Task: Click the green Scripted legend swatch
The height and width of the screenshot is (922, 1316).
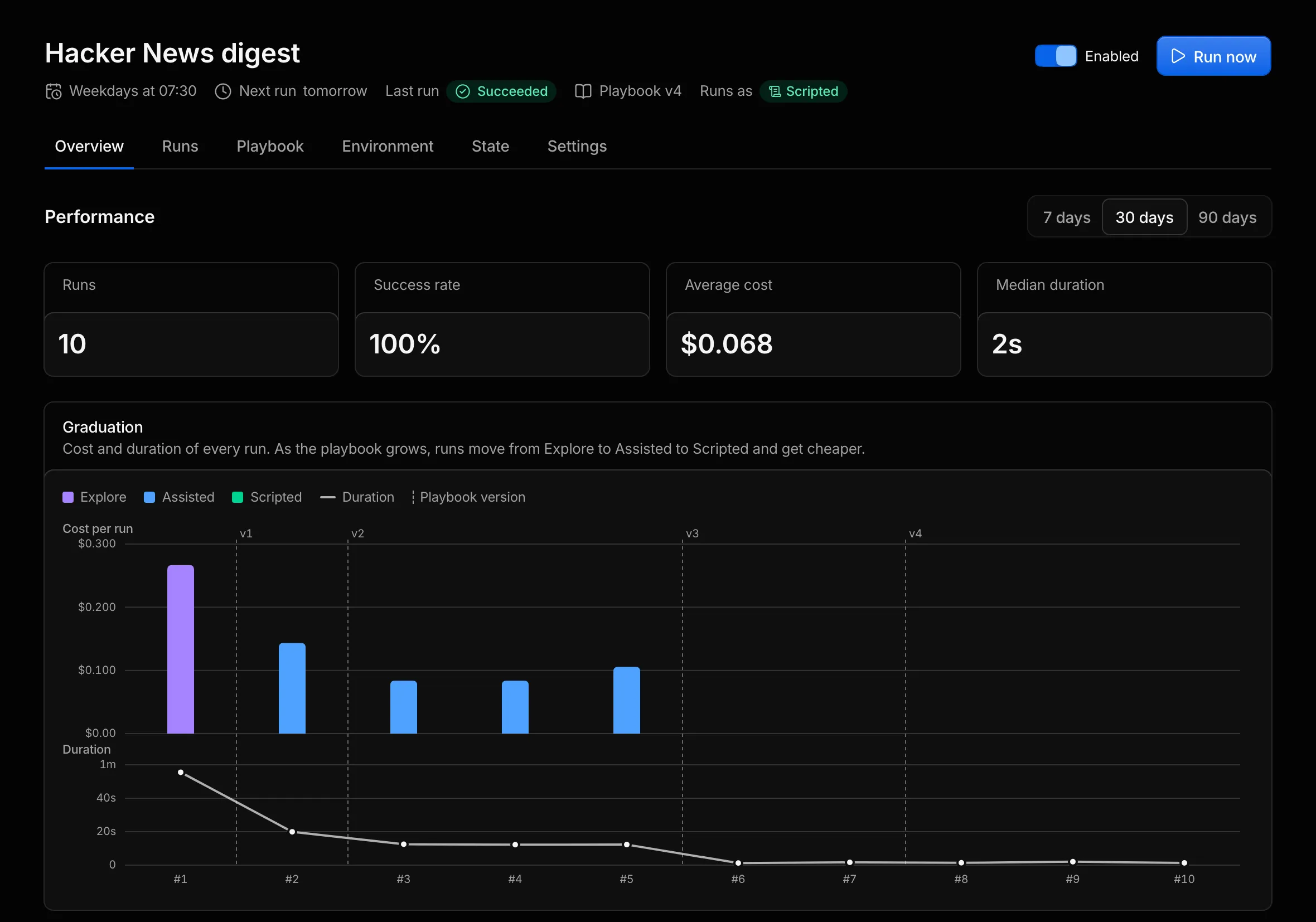Action: click(x=238, y=497)
